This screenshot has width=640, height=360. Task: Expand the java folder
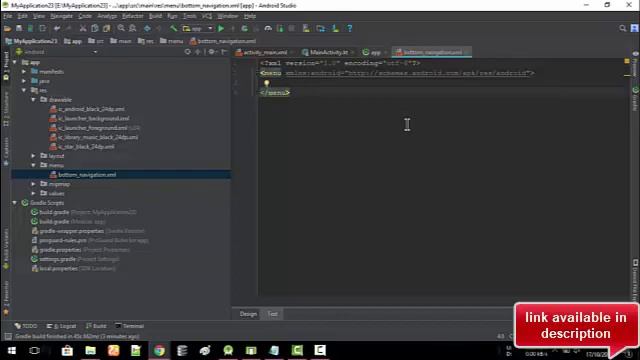(x=24, y=81)
